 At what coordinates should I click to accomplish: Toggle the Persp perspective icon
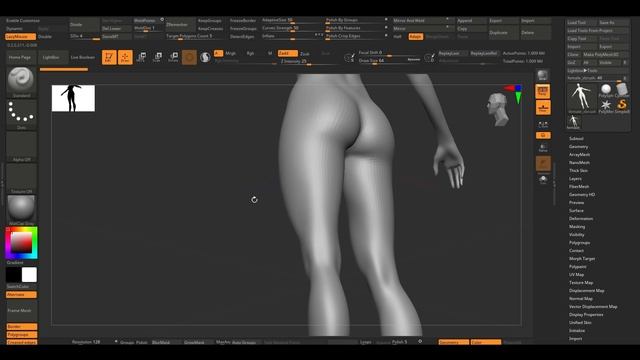[x=543, y=91]
